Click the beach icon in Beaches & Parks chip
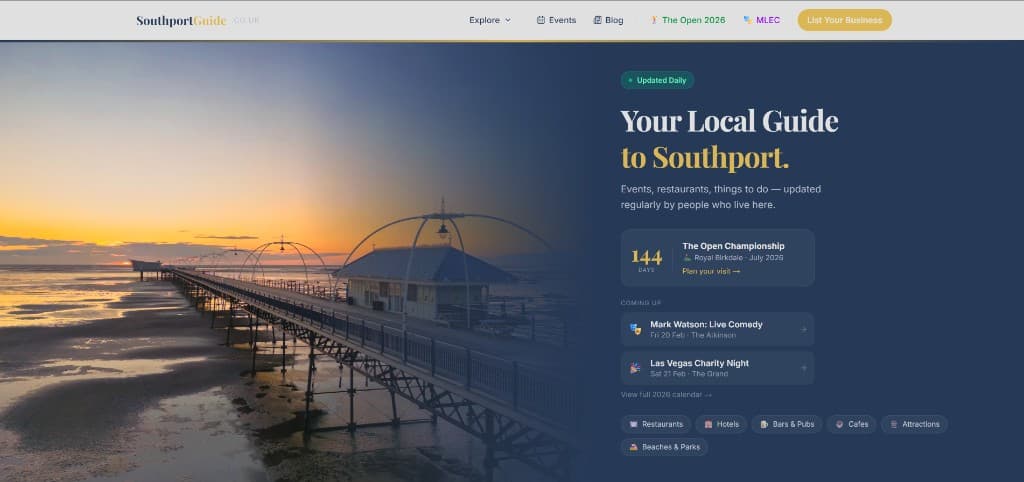The width and height of the screenshot is (1024, 482). 633,447
